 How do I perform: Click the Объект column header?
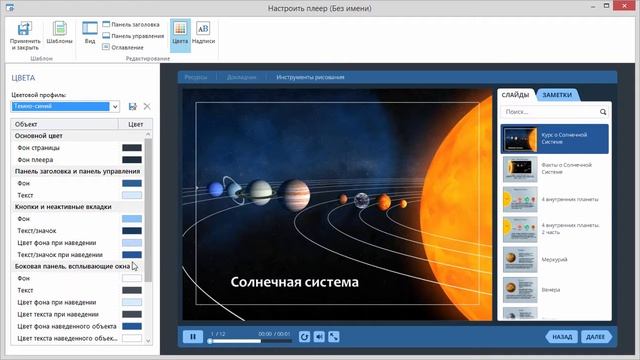point(64,124)
